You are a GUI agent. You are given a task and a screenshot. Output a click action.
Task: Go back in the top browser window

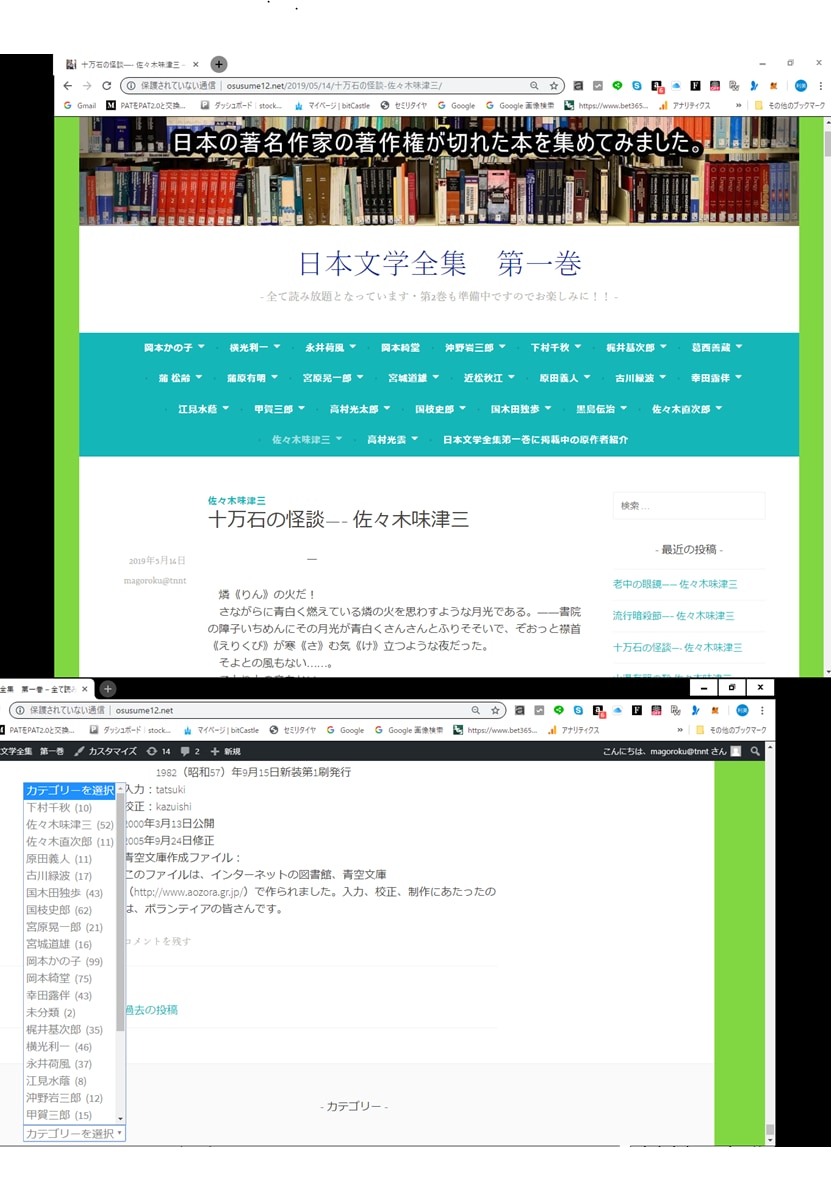coord(68,86)
